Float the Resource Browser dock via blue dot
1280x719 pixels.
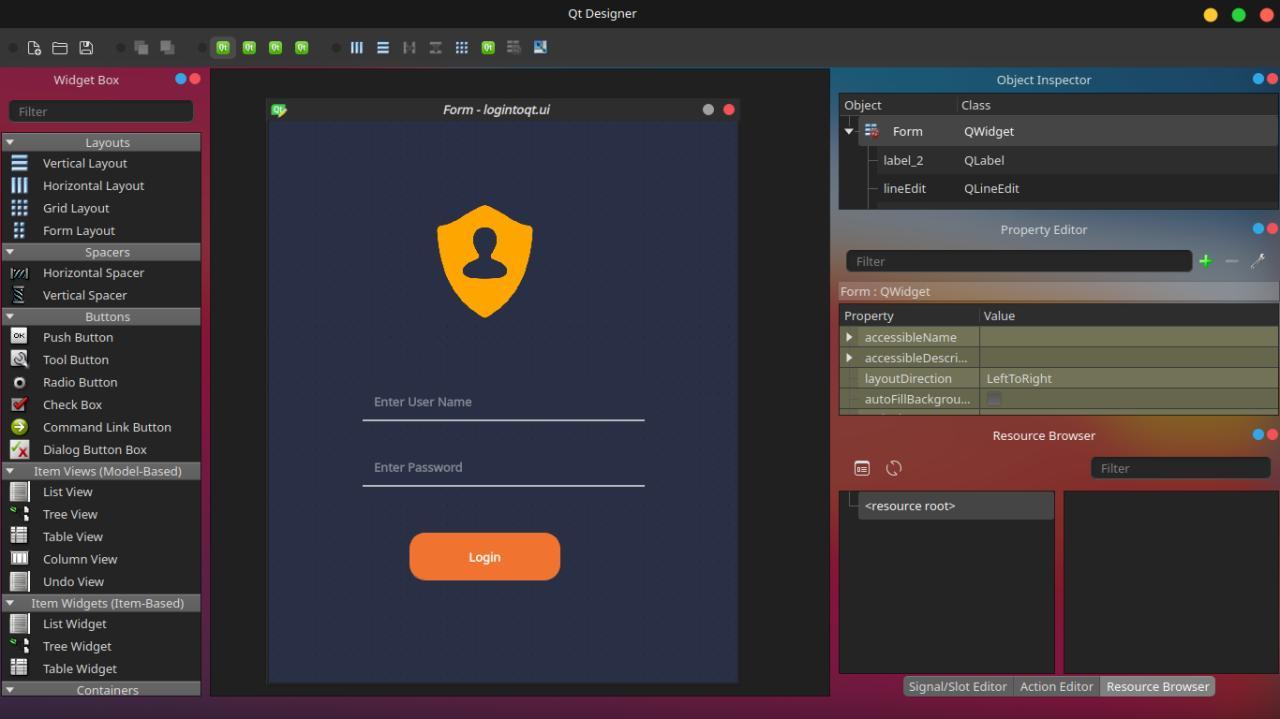tap(1258, 435)
